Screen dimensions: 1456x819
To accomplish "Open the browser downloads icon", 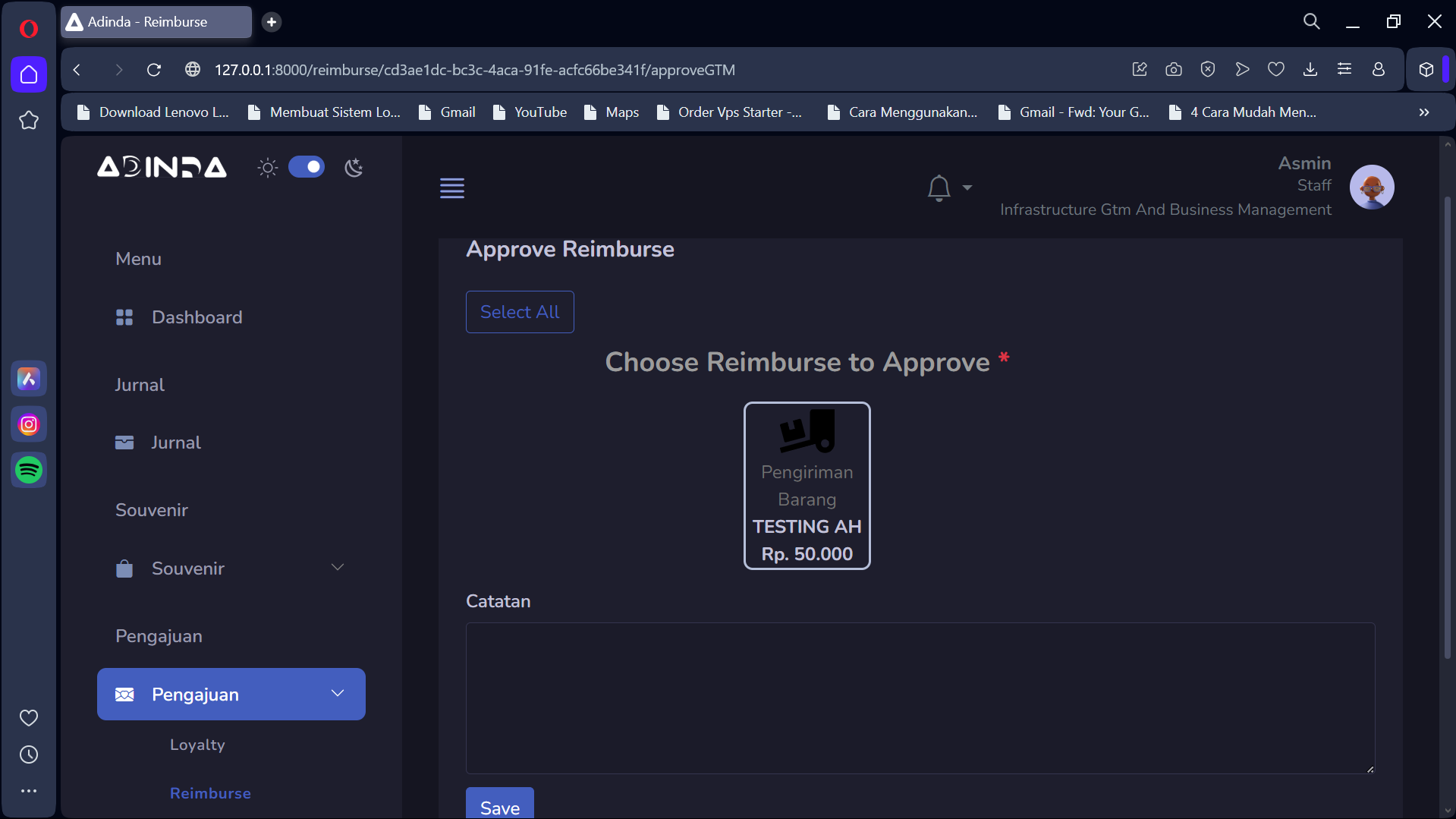I will [x=1310, y=70].
